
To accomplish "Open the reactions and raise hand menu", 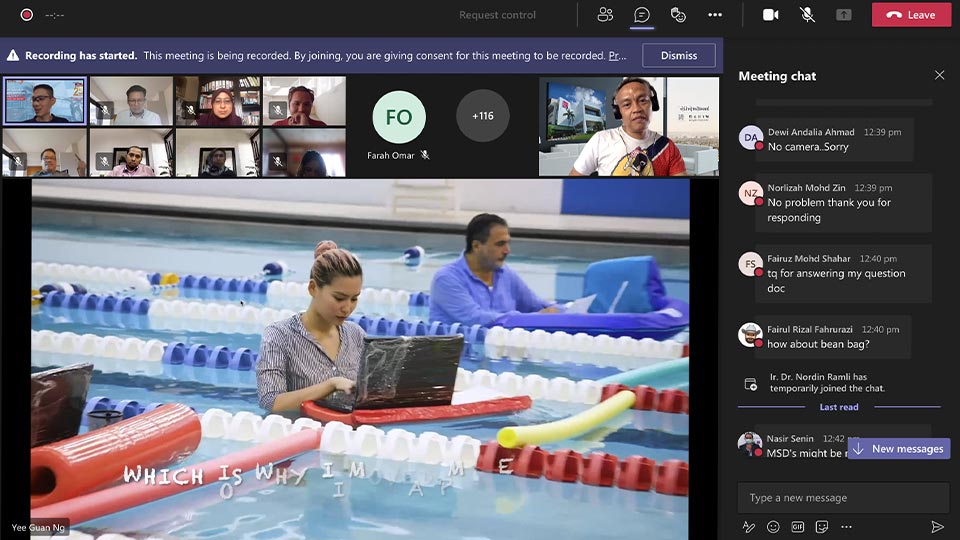I will click(x=678, y=15).
